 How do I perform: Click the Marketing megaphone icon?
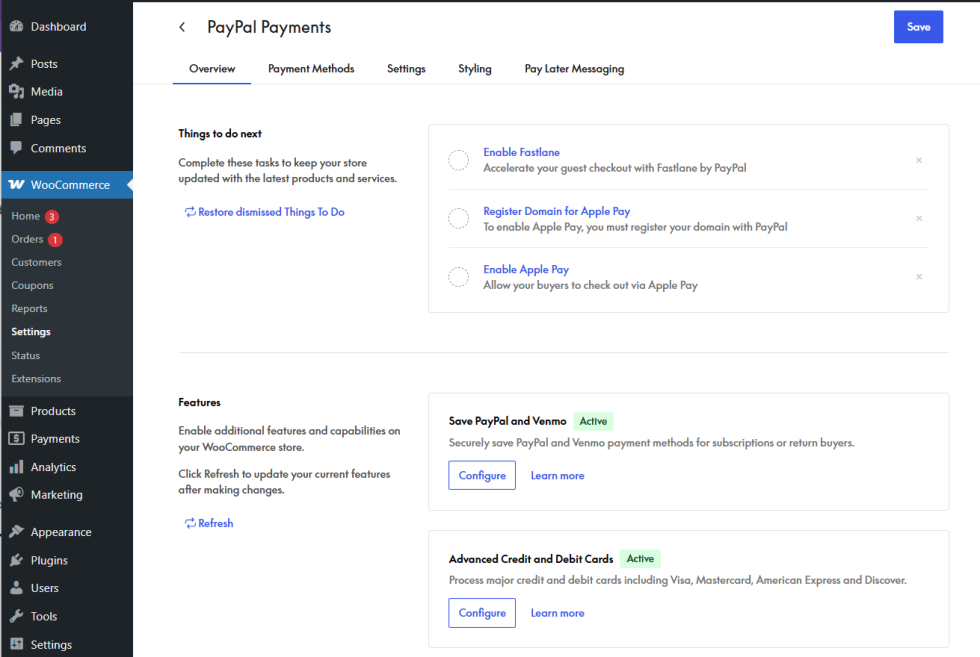[x=16, y=495]
